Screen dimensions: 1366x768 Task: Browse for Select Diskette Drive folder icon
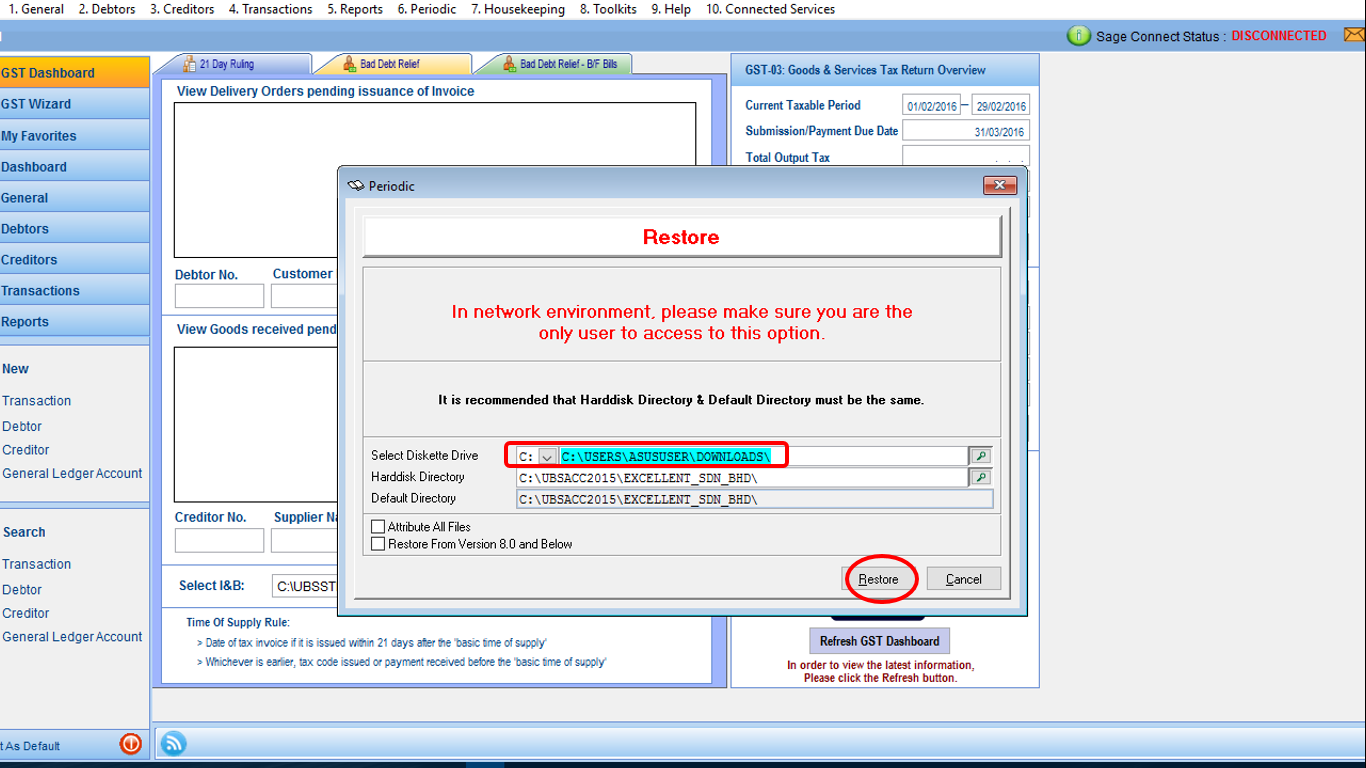click(981, 456)
